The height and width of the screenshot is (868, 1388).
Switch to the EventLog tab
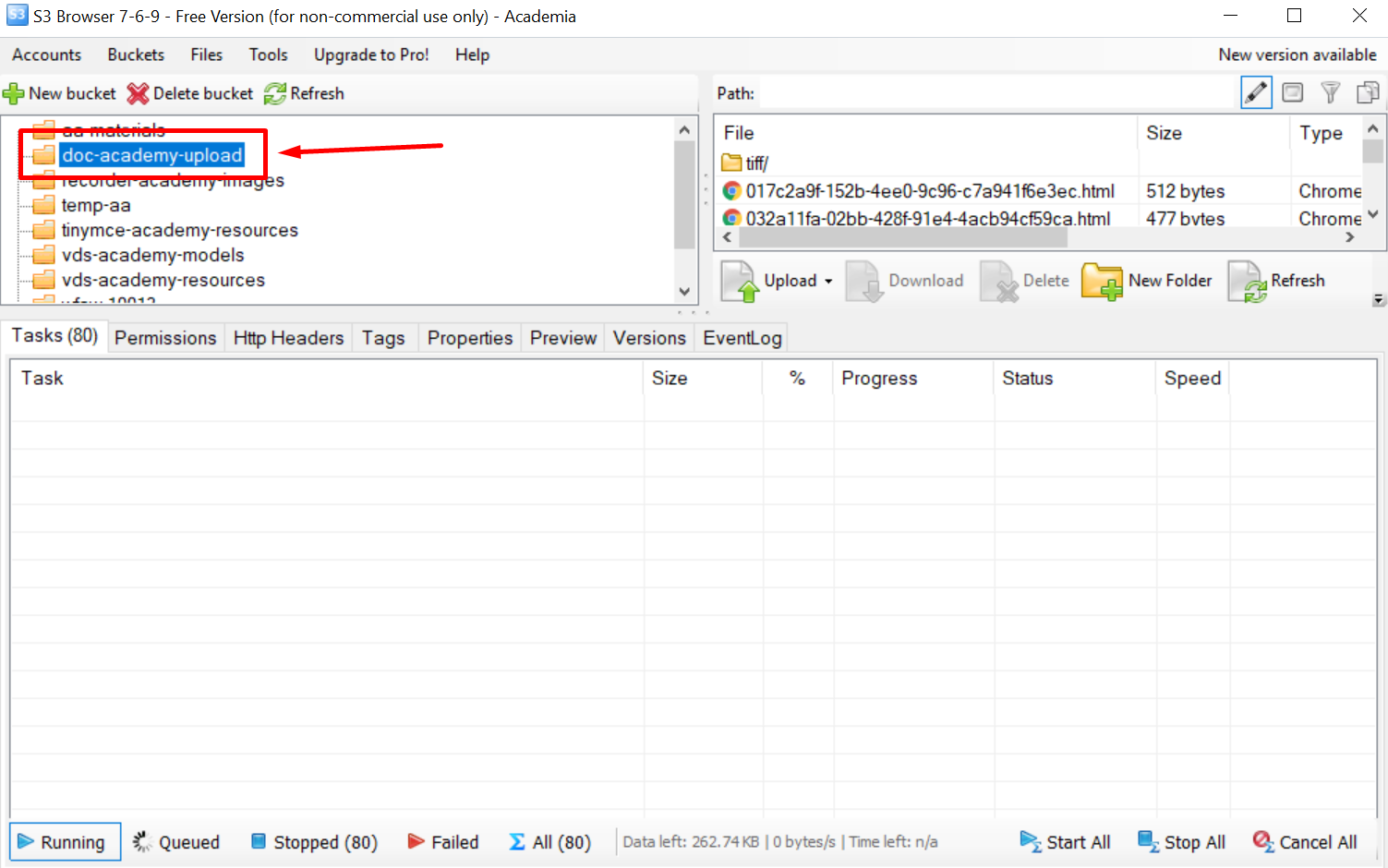742,338
